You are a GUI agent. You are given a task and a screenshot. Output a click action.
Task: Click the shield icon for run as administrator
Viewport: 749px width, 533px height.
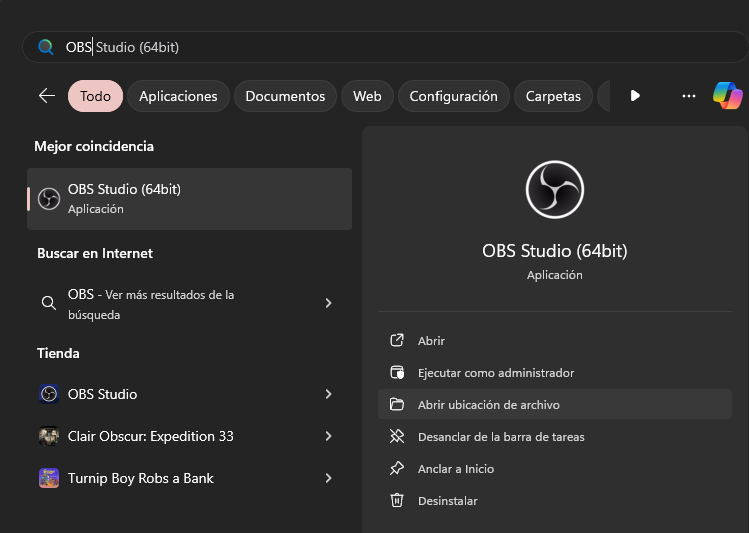point(397,373)
